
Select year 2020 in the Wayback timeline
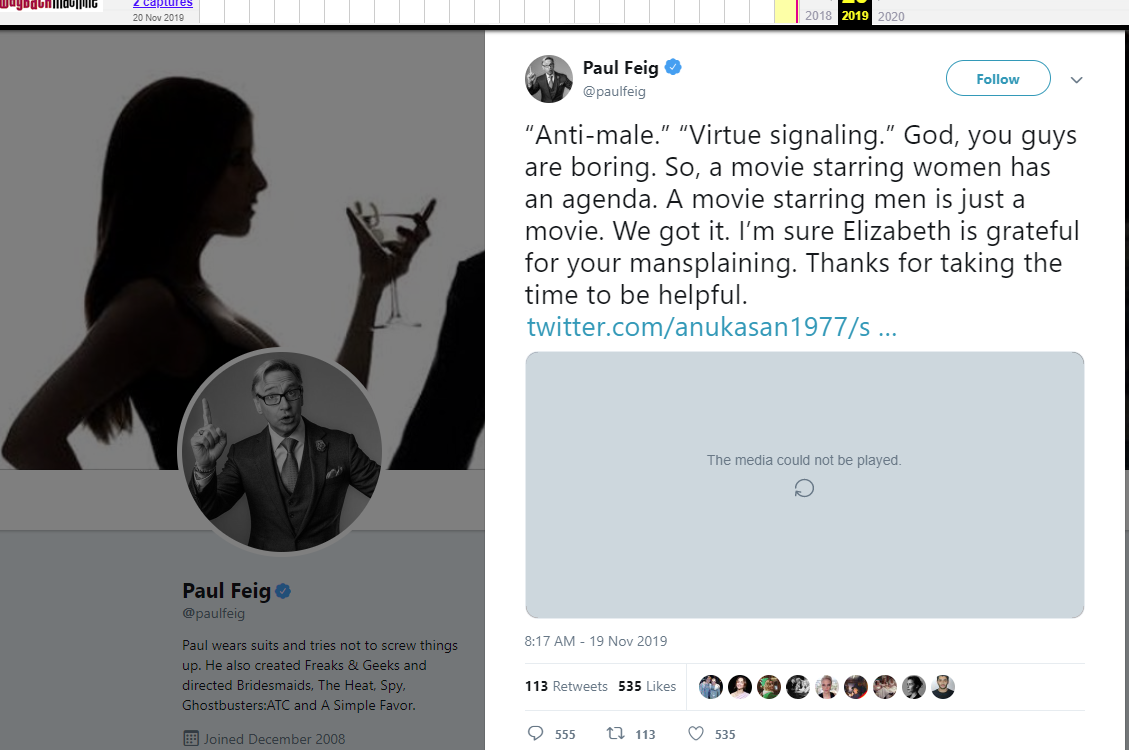(x=890, y=16)
